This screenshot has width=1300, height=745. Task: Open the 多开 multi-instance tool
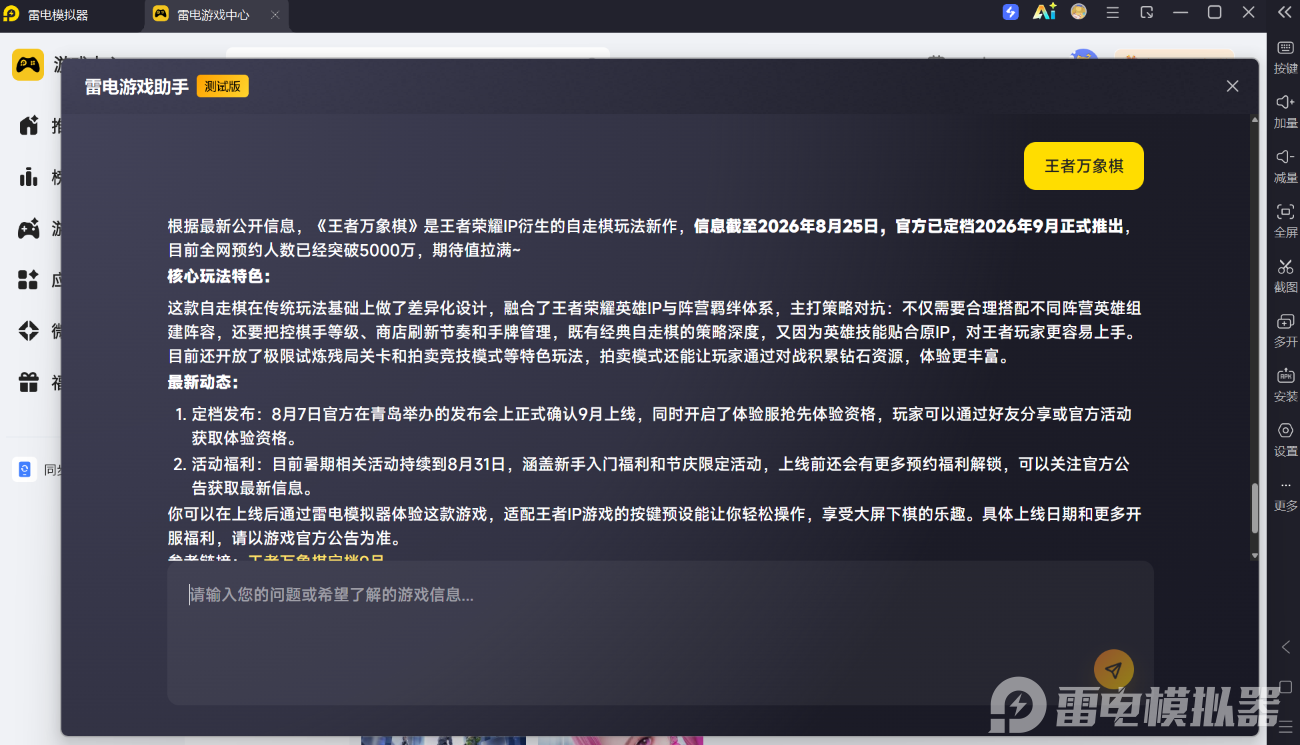pyautogui.click(x=1285, y=330)
